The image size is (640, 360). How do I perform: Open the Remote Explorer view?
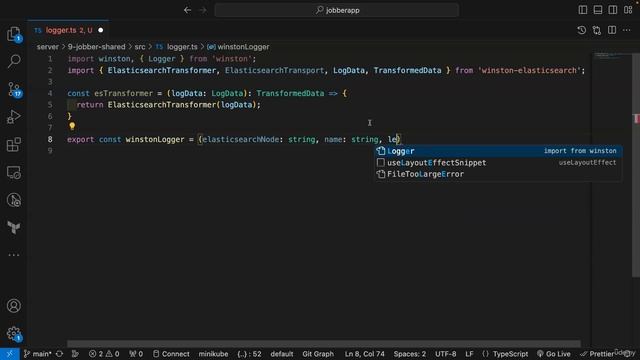(x=14, y=172)
